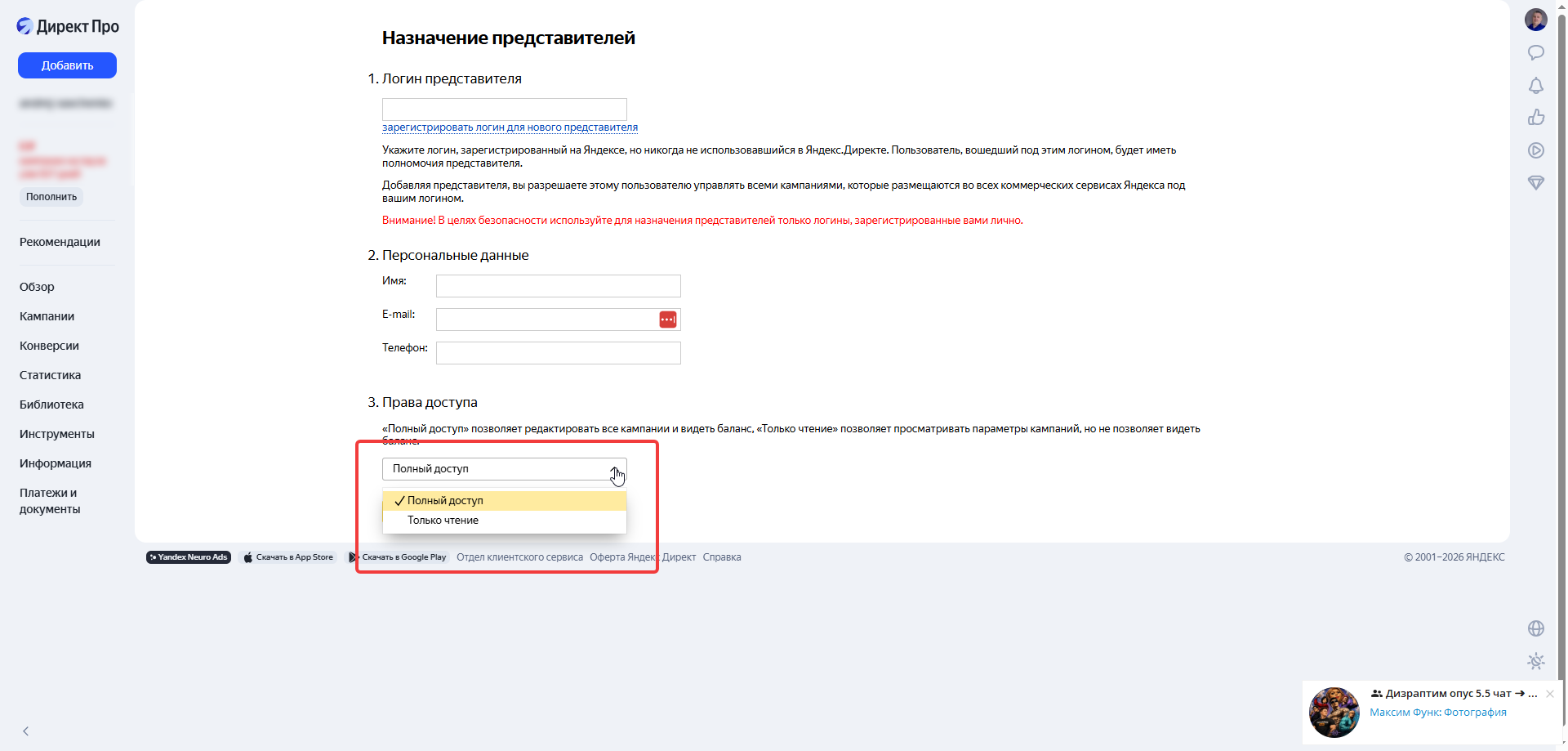This screenshot has width=1568, height=751.
Task: Toggle the sun theme icon
Action: (x=1536, y=661)
